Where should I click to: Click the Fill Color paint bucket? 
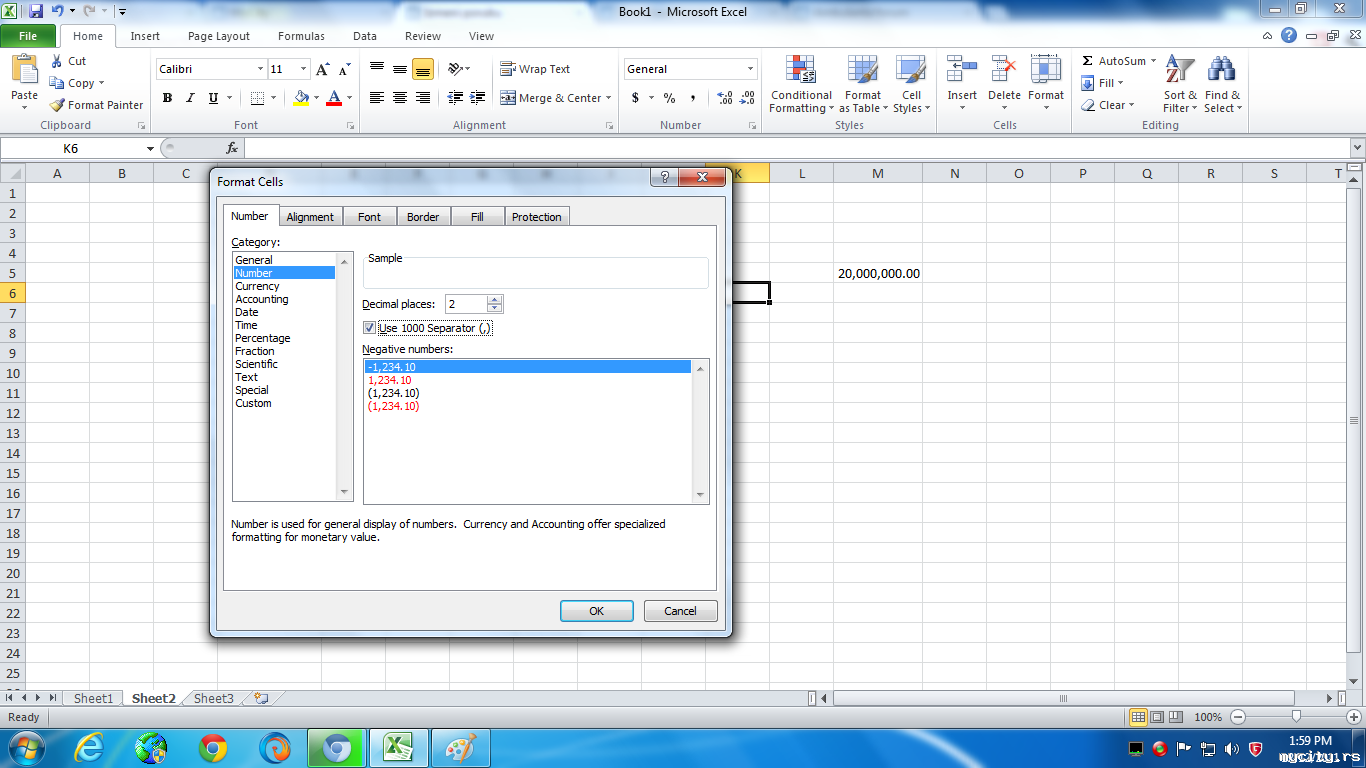tap(301, 98)
